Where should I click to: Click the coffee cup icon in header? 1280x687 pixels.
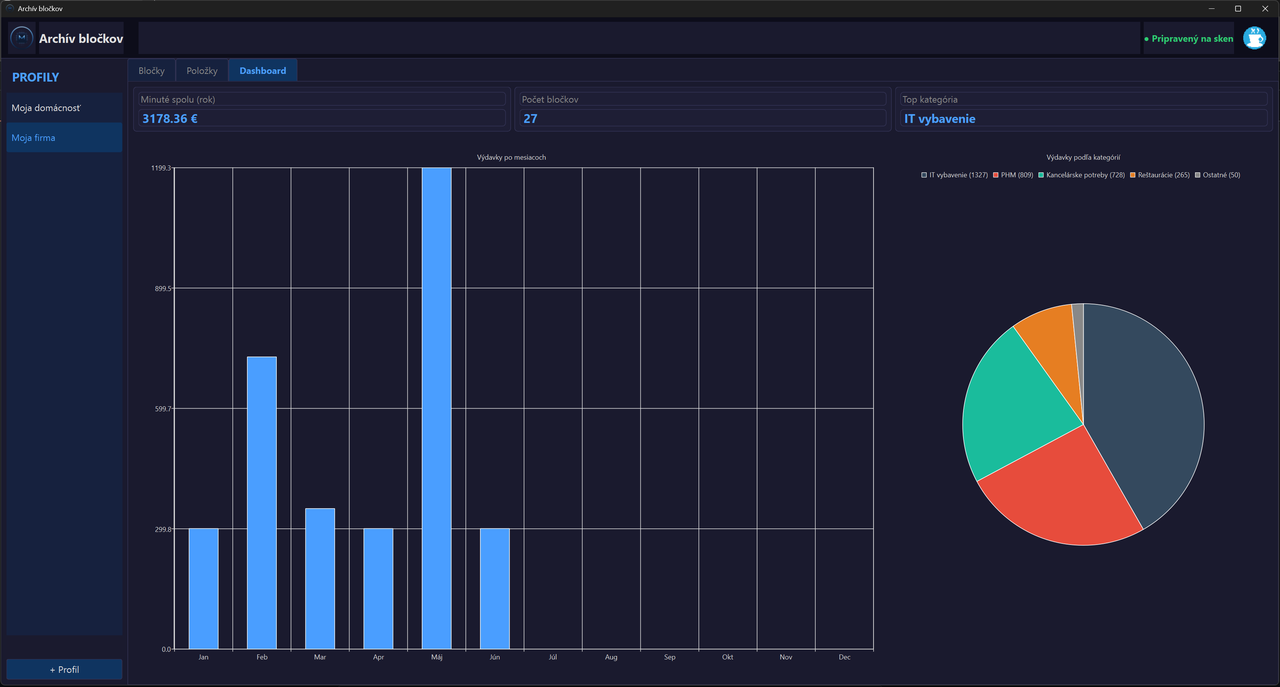click(x=1254, y=38)
